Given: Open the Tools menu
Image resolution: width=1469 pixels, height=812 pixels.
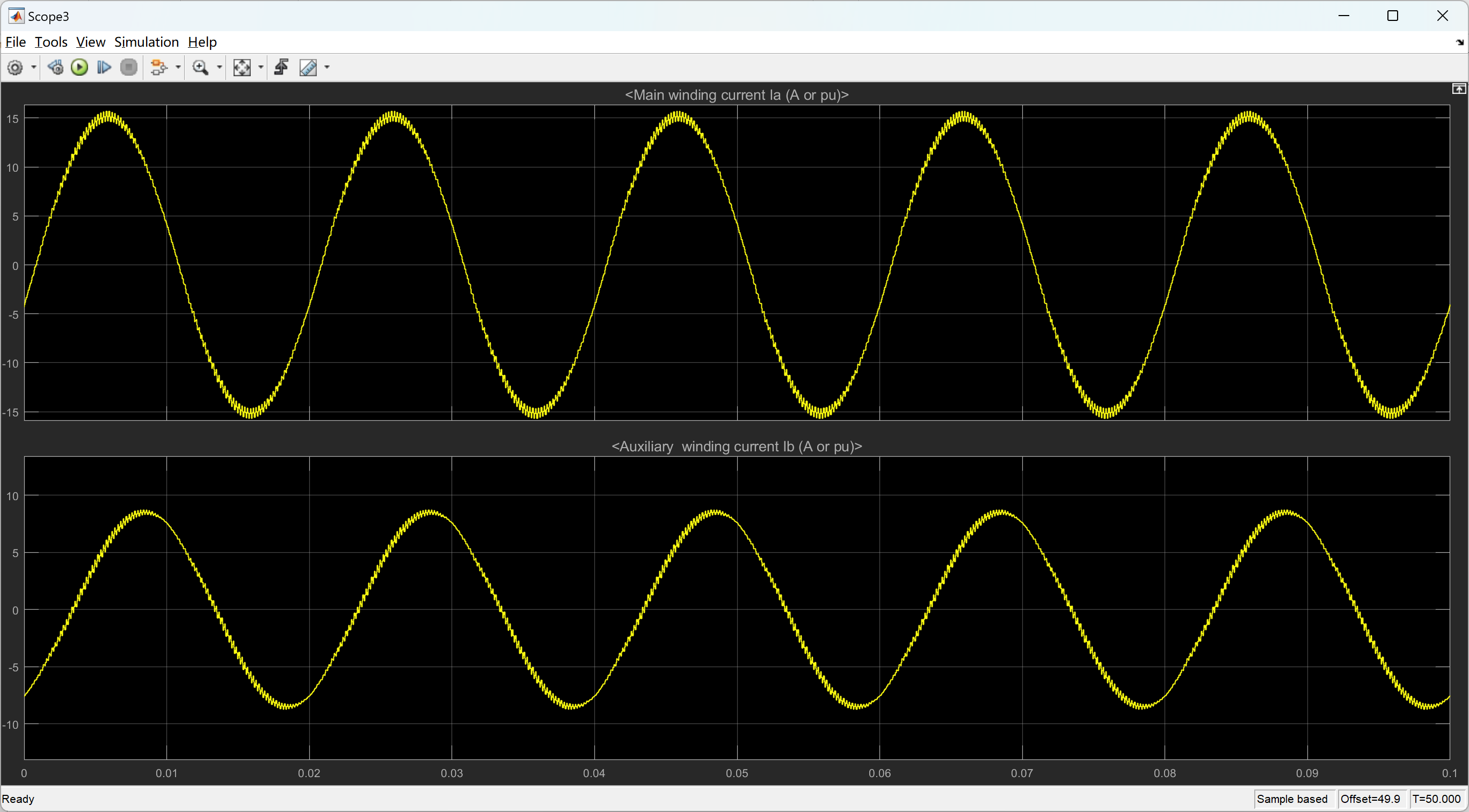Looking at the screenshot, I should [51, 42].
